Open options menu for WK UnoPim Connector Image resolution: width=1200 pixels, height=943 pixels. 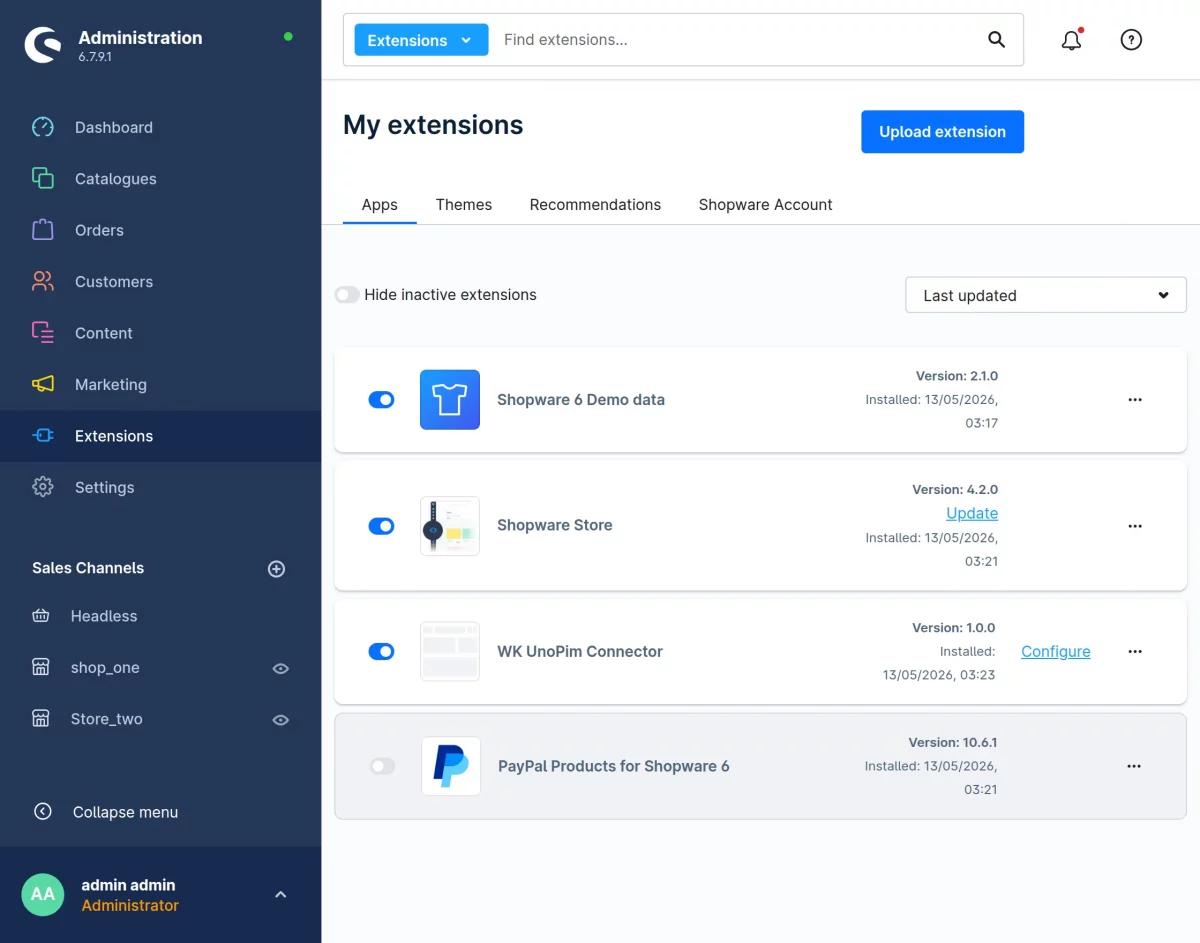(x=1135, y=652)
